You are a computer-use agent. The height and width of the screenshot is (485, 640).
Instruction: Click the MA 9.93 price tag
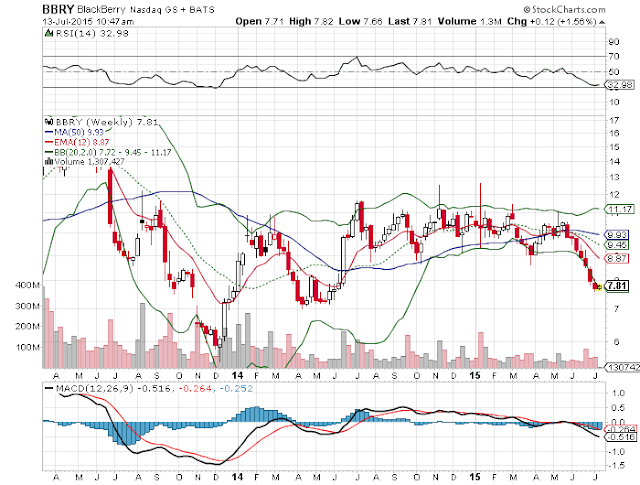coord(617,235)
